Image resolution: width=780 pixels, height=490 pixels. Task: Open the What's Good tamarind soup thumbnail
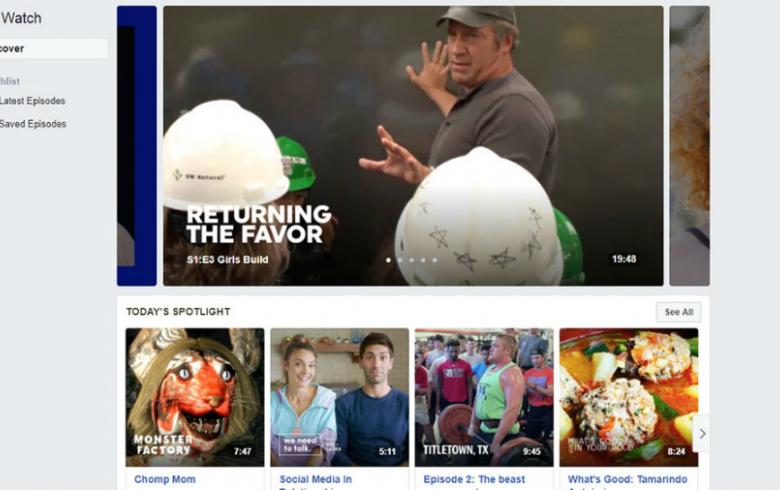pos(629,397)
